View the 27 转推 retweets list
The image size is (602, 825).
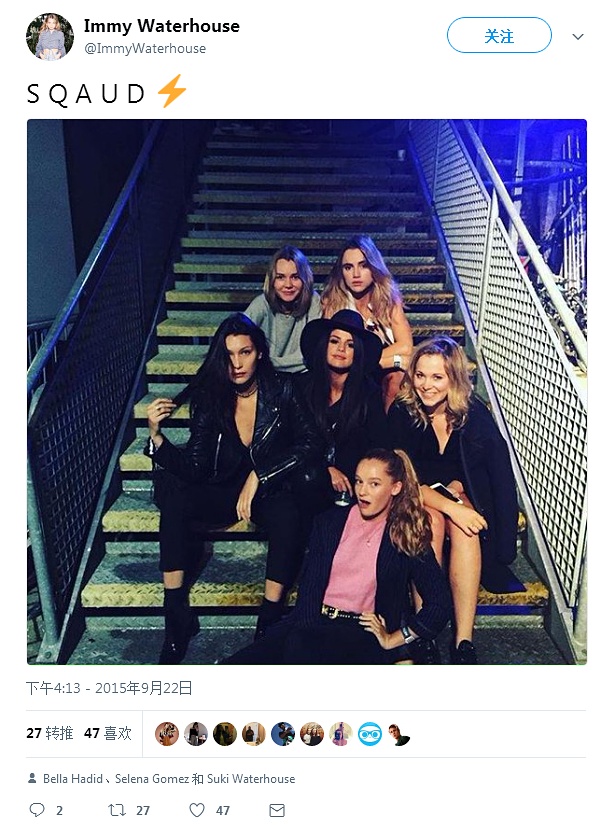coord(50,733)
